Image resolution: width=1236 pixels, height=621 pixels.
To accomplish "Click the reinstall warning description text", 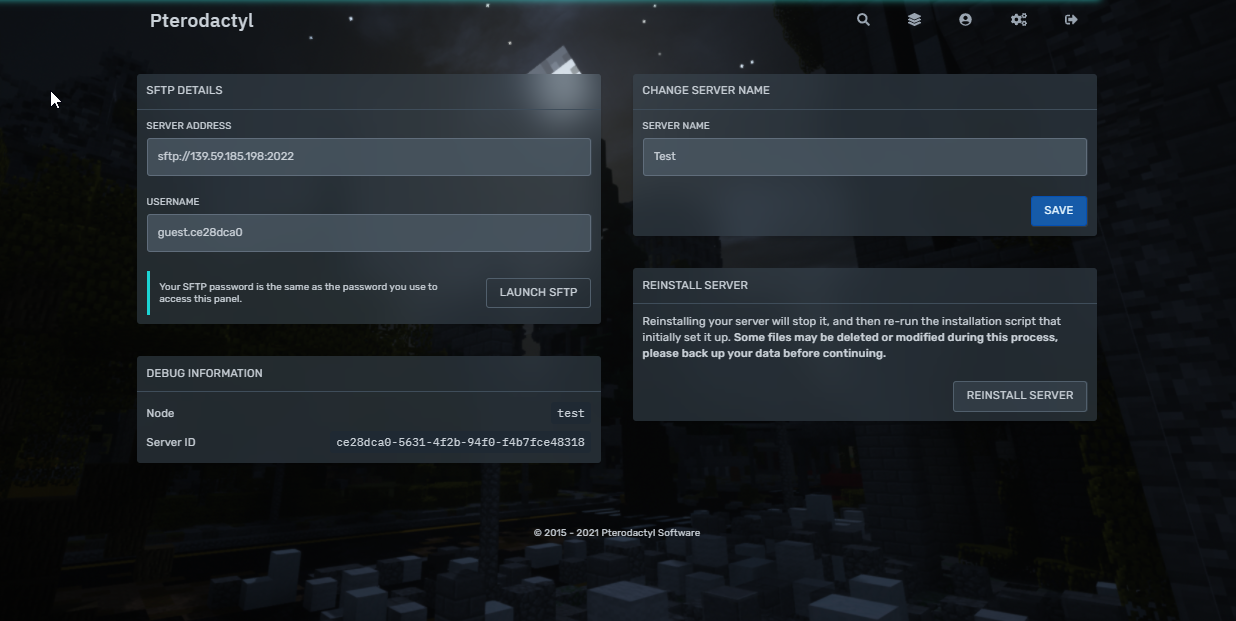I will click(851, 337).
